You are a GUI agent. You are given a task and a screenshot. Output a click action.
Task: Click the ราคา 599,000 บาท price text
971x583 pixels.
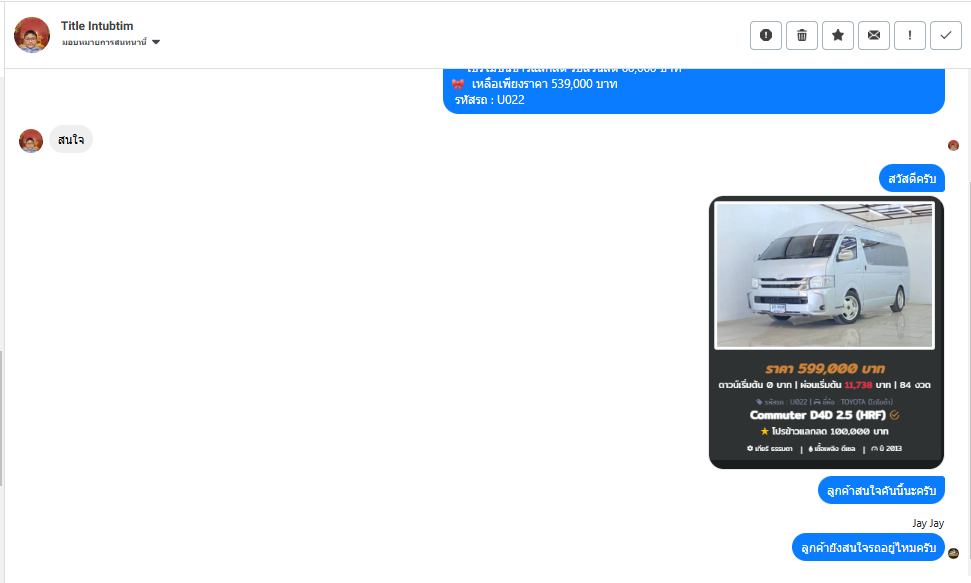[x=825, y=369]
